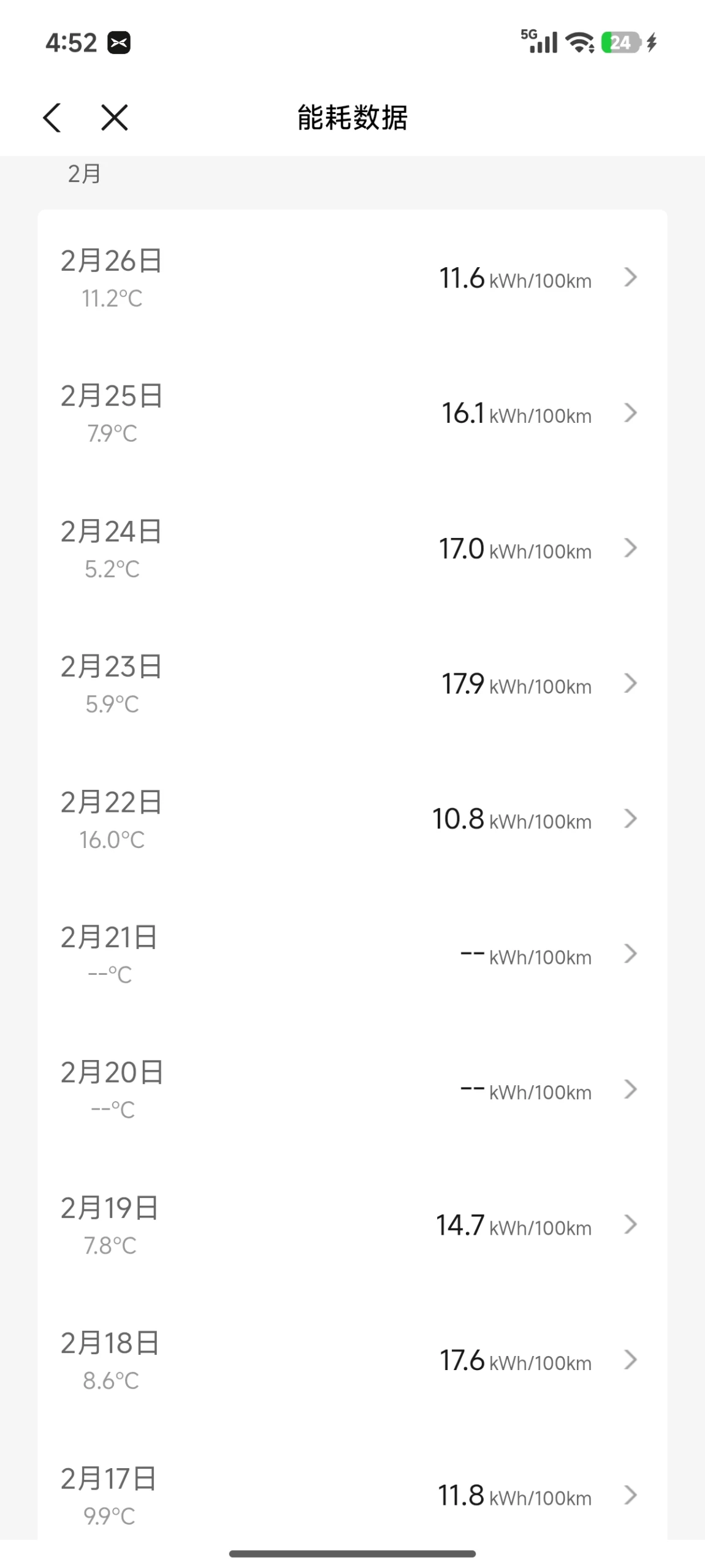This screenshot has width=705, height=1568.
Task: Tap the battery level indicator
Action: [x=620, y=43]
